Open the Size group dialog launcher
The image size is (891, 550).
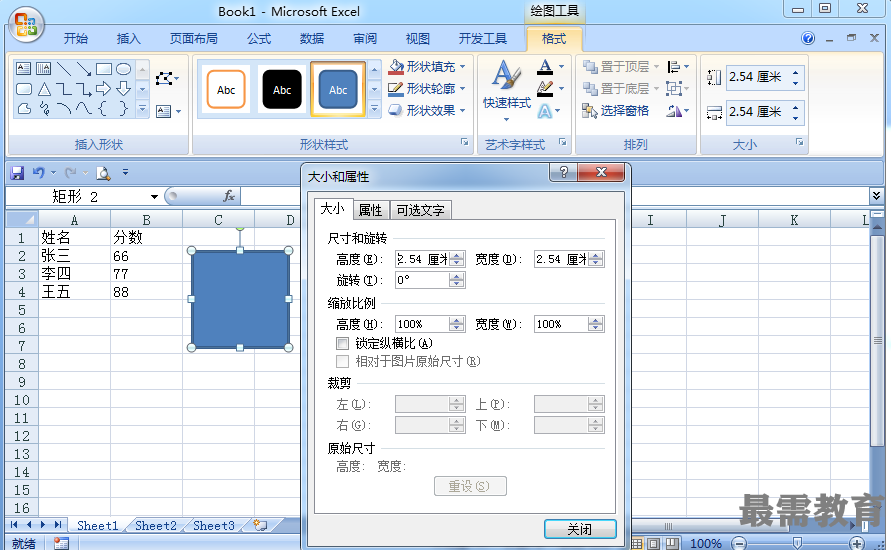coord(800,142)
